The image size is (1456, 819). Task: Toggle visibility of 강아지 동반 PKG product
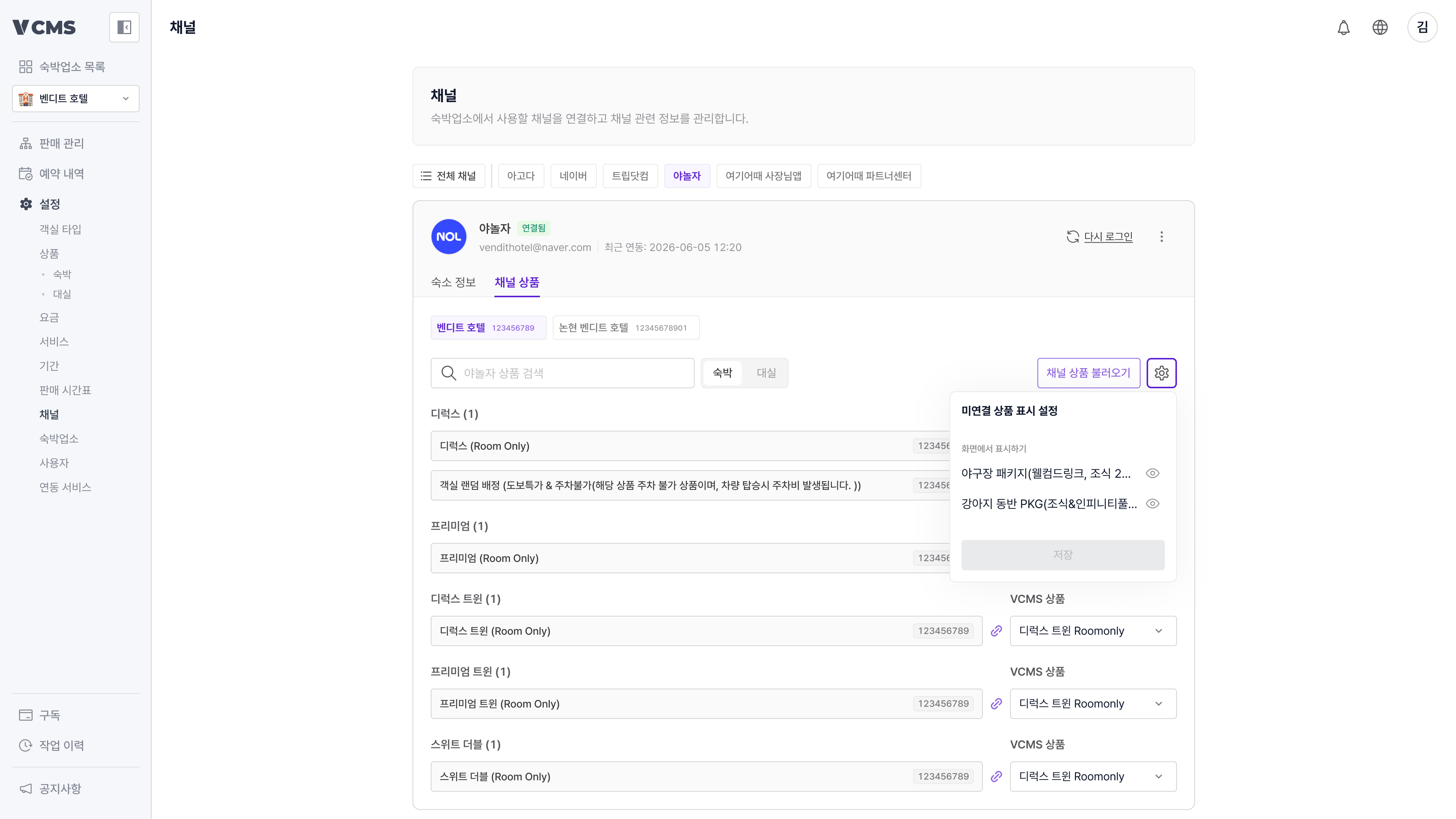(x=1153, y=504)
